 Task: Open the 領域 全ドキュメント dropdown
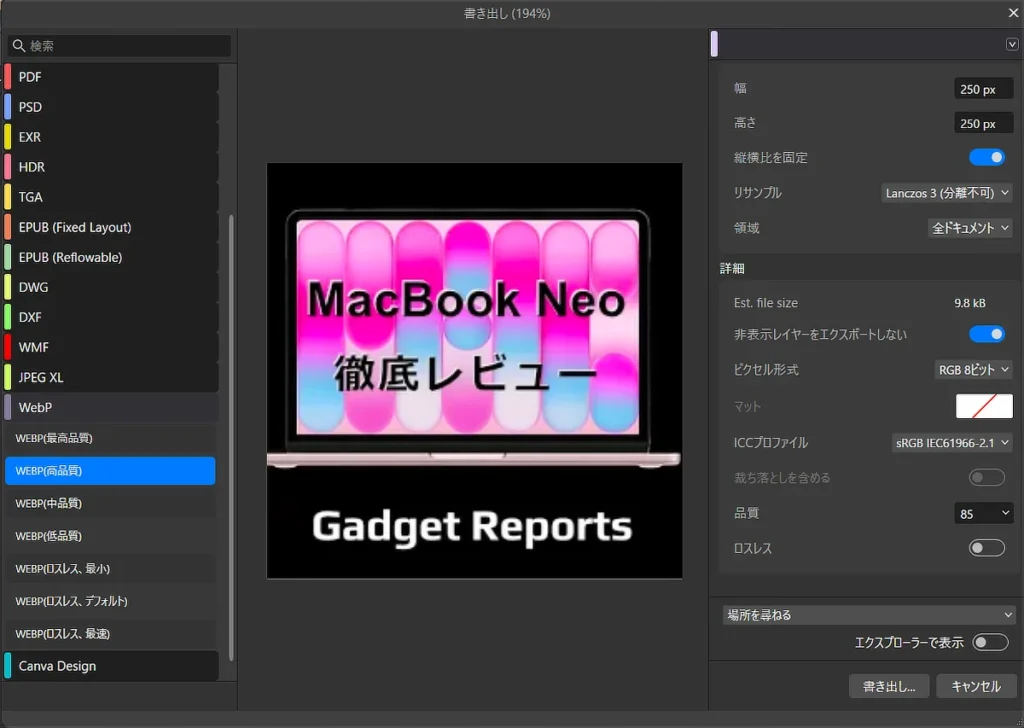point(970,228)
